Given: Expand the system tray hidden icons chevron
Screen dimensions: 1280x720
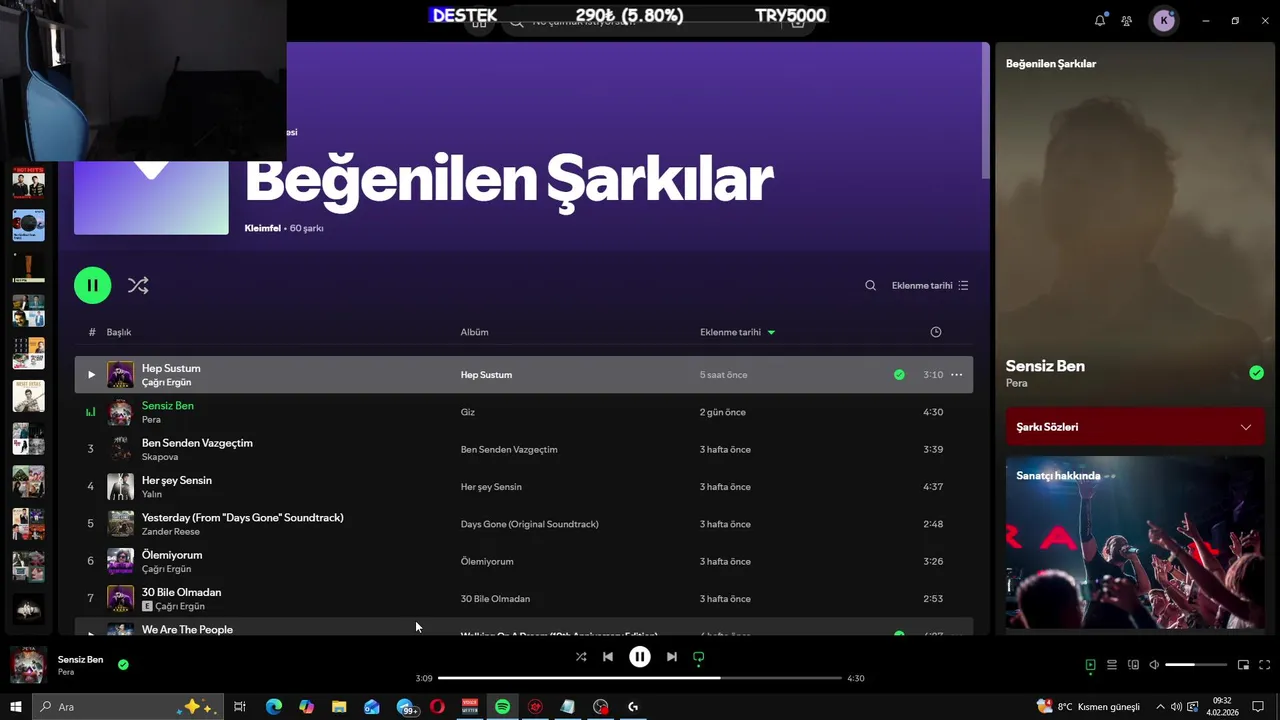Looking at the screenshot, I should 1160,707.
